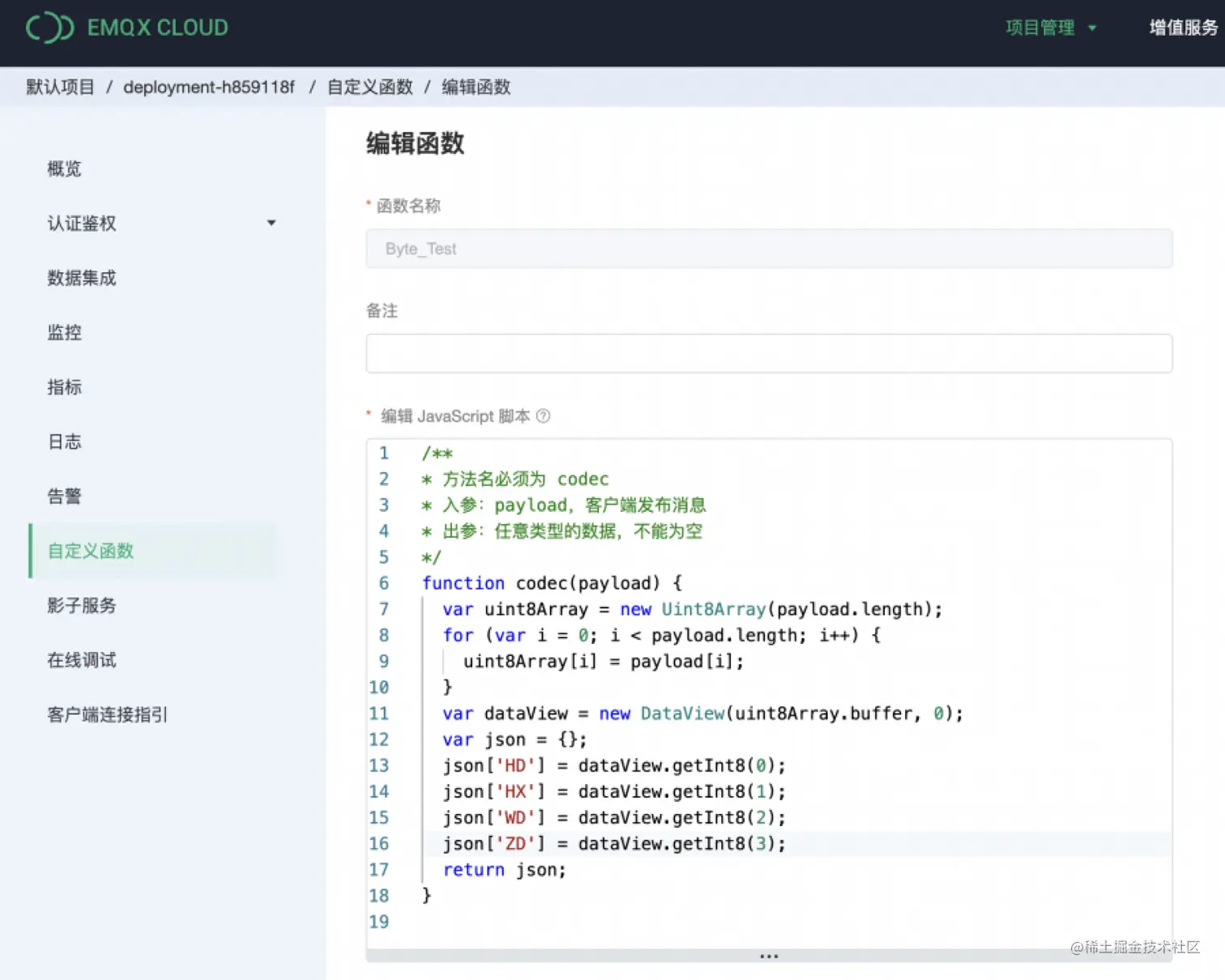Screen dimensions: 1225x980
Task: Open the 数据集成 page
Action: pos(82,278)
